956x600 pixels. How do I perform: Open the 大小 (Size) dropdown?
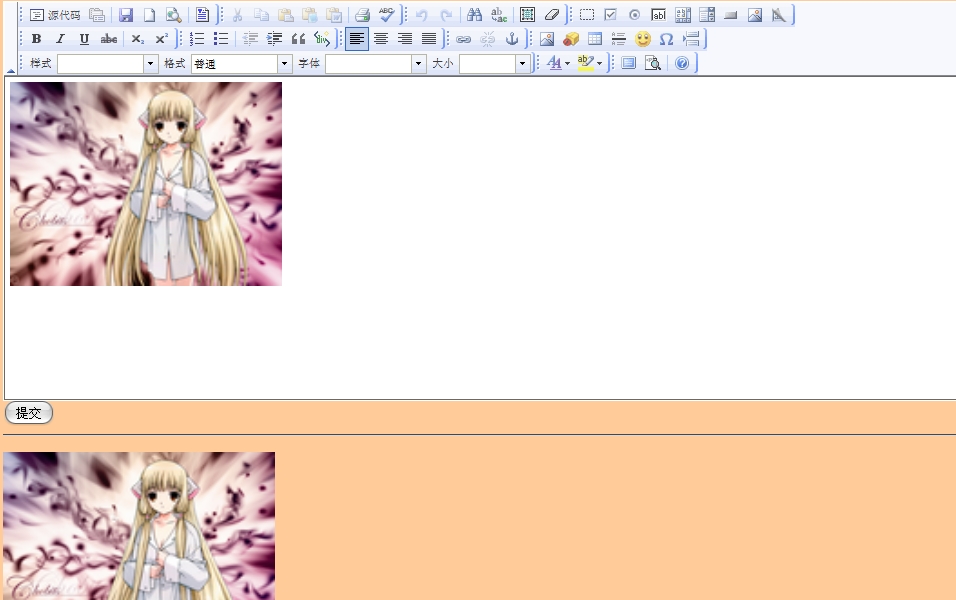coord(494,63)
